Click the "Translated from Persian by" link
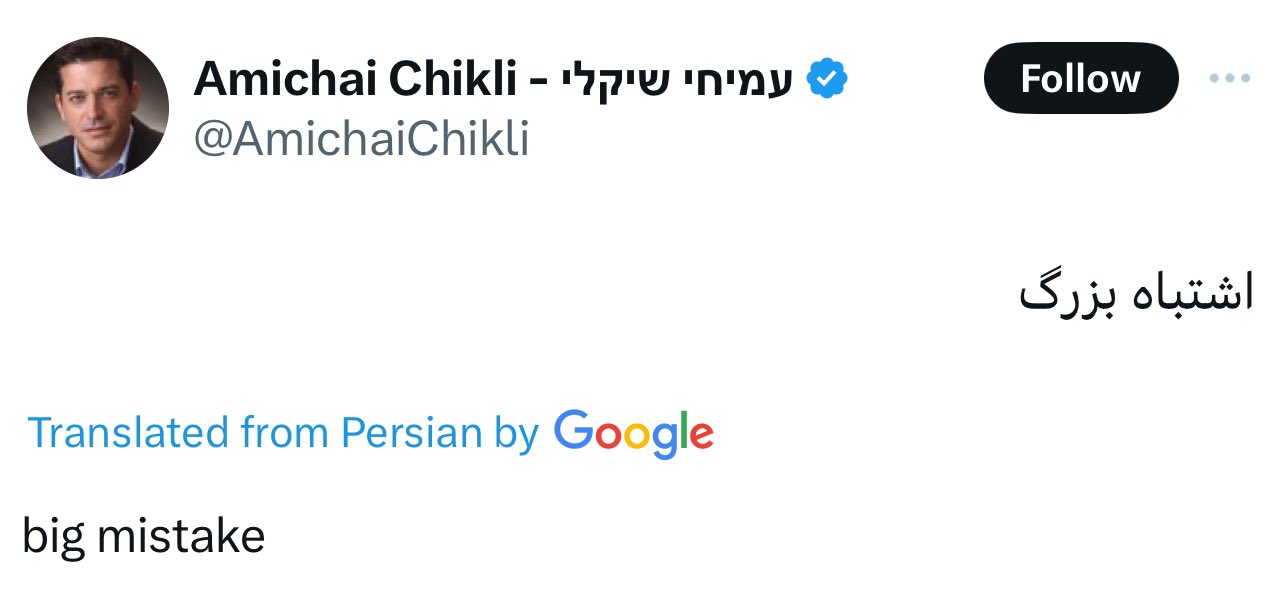Screen dimensions: 1284x606 282,433
